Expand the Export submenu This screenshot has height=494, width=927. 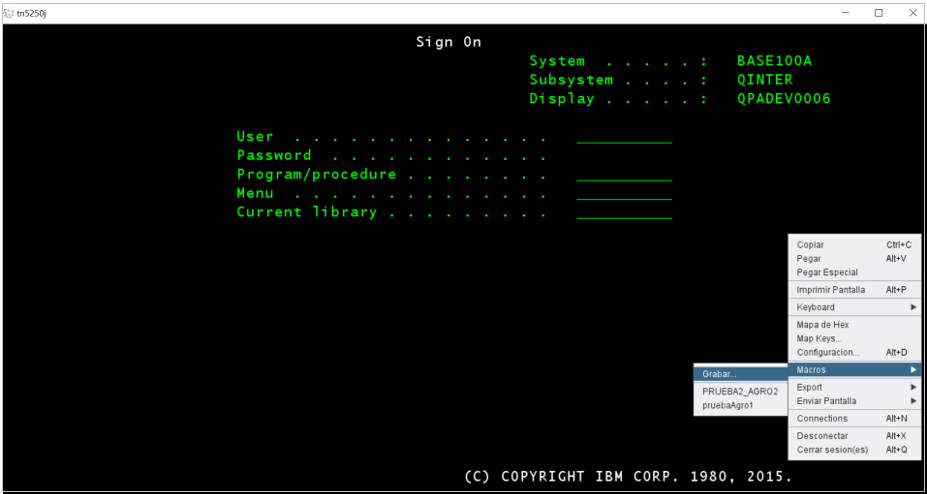[x=810, y=387]
